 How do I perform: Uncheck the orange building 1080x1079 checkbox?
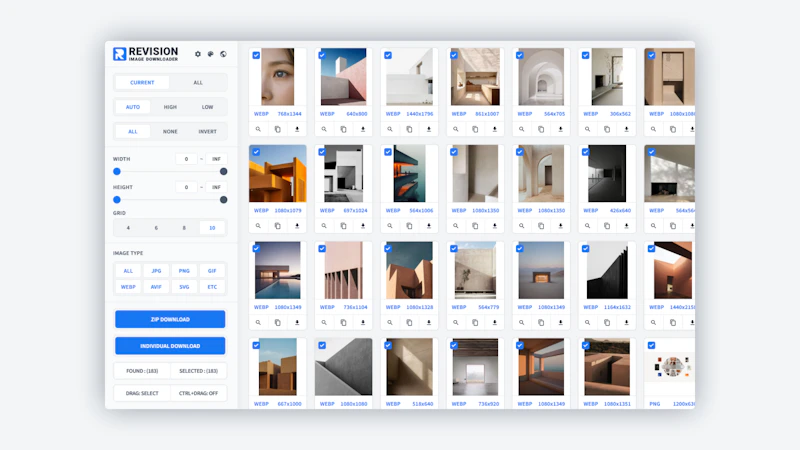point(256,152)
